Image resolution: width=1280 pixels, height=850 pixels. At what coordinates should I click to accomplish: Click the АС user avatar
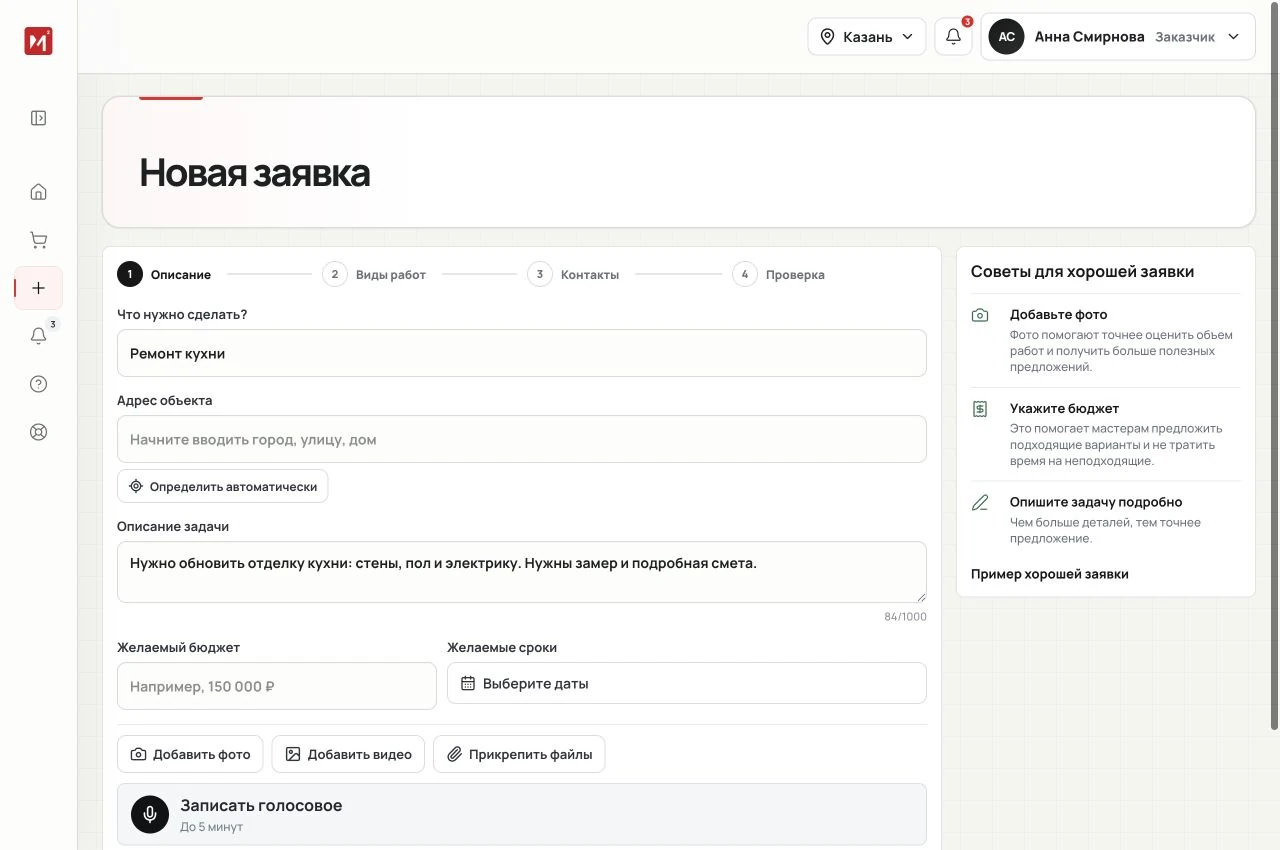click(x=1006, y=37)
